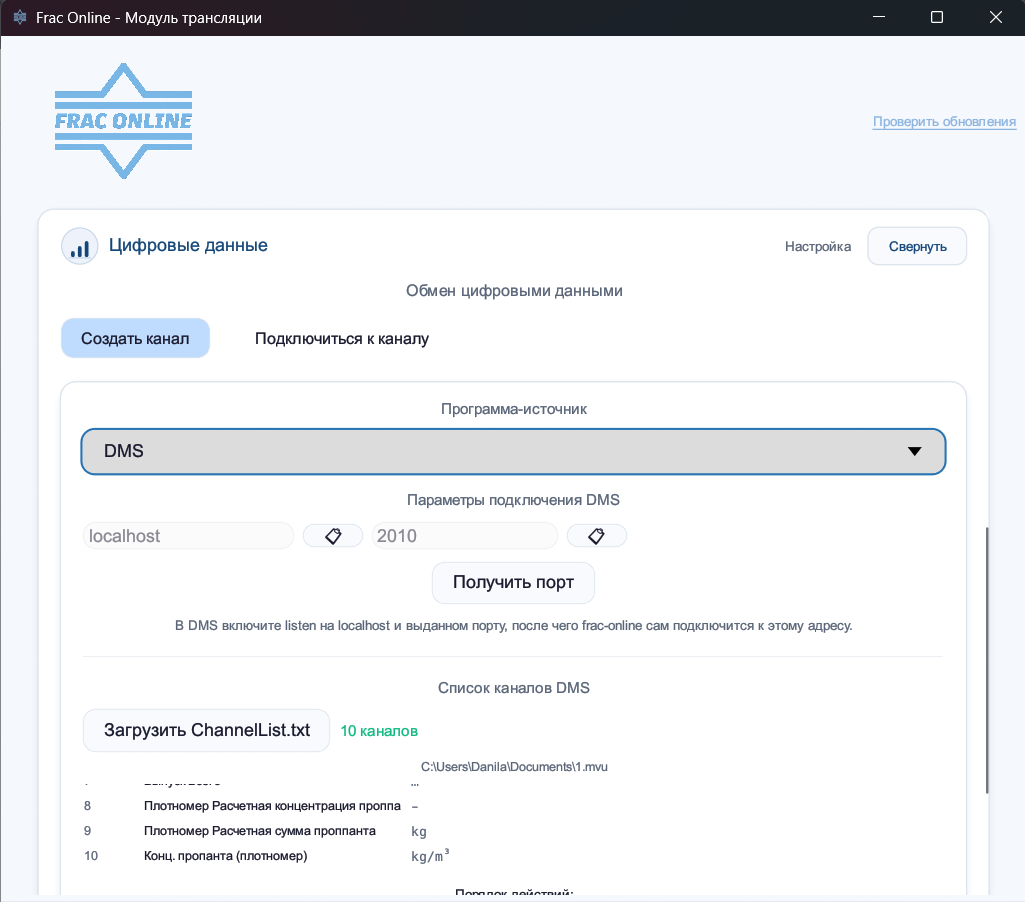Viewport: 1025px width, 902px height.
Task: Maximize the Frac Online window
Action: [x=937, y=18]
